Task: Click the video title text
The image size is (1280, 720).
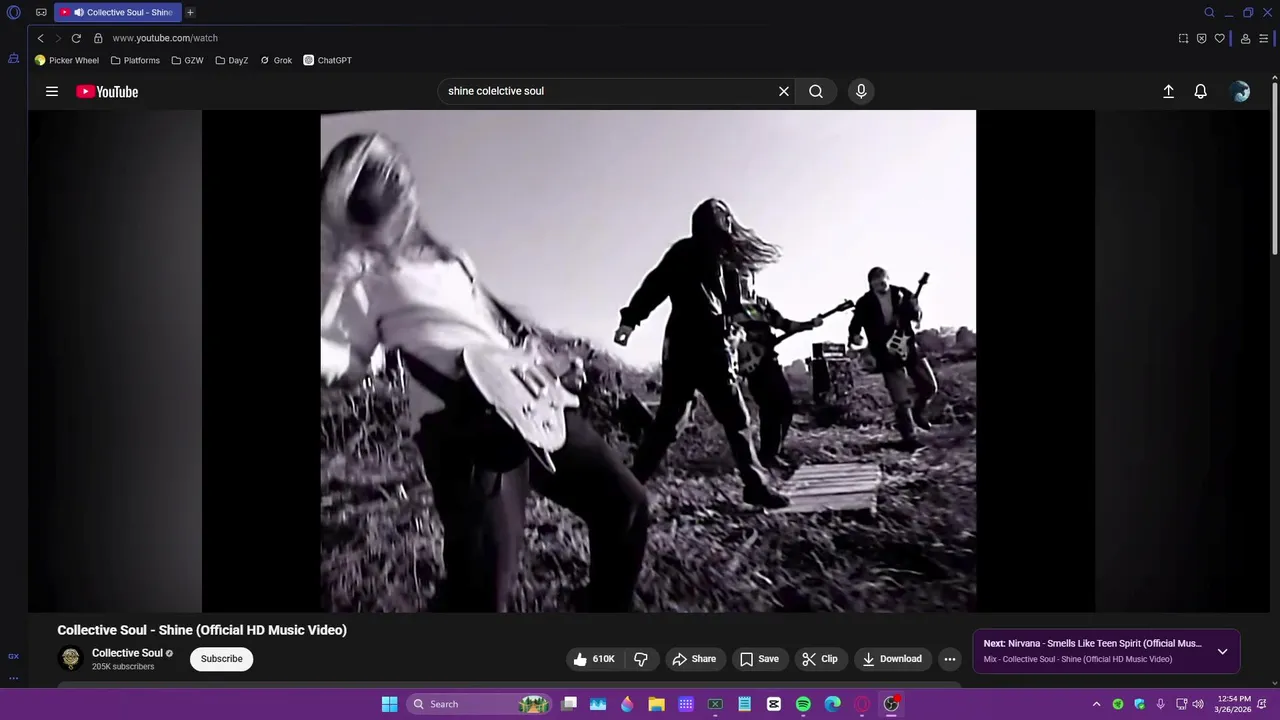Action: 202,630
